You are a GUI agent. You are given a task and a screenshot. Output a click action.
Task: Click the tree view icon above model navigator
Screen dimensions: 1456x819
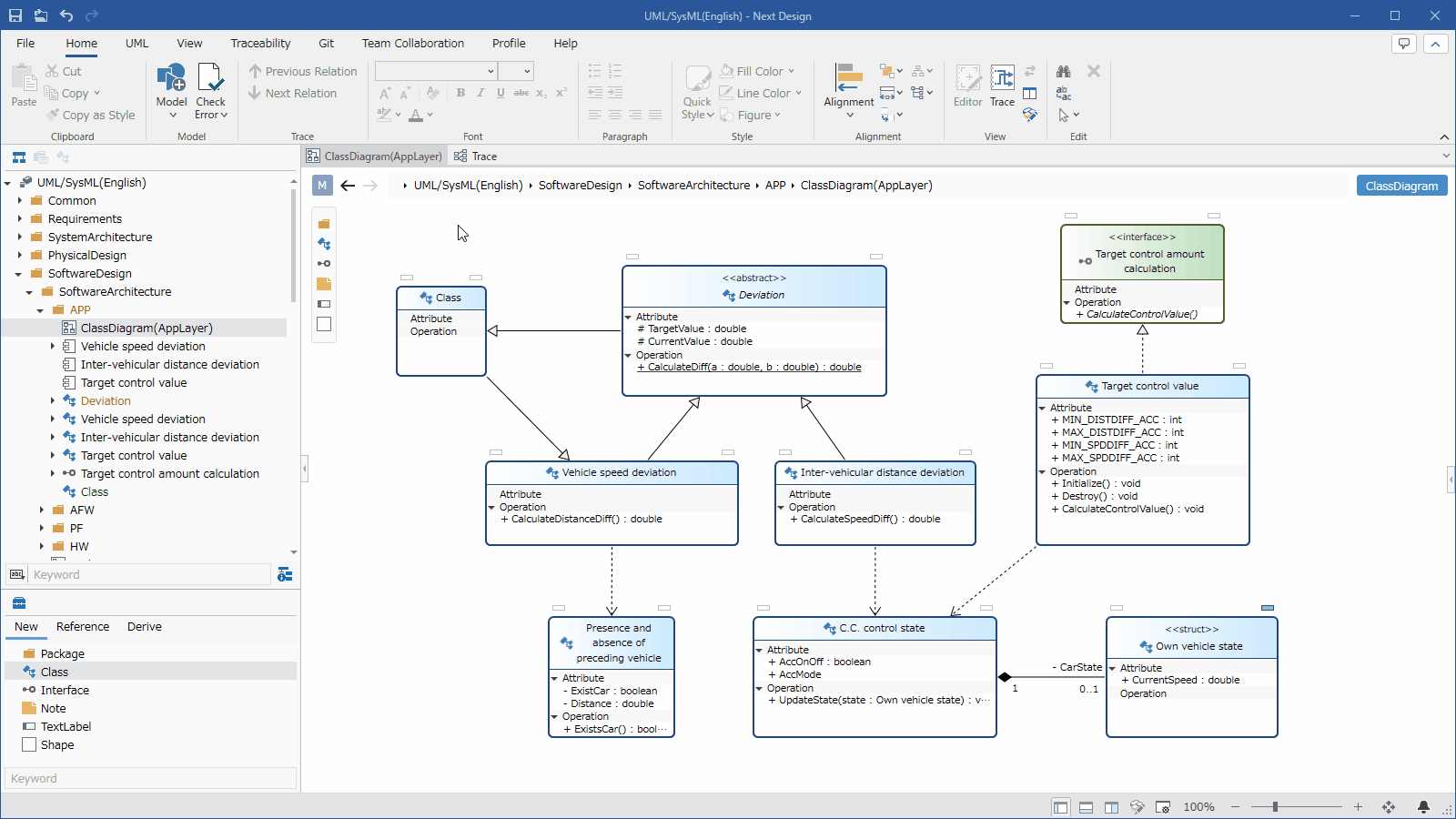point(19,157)
